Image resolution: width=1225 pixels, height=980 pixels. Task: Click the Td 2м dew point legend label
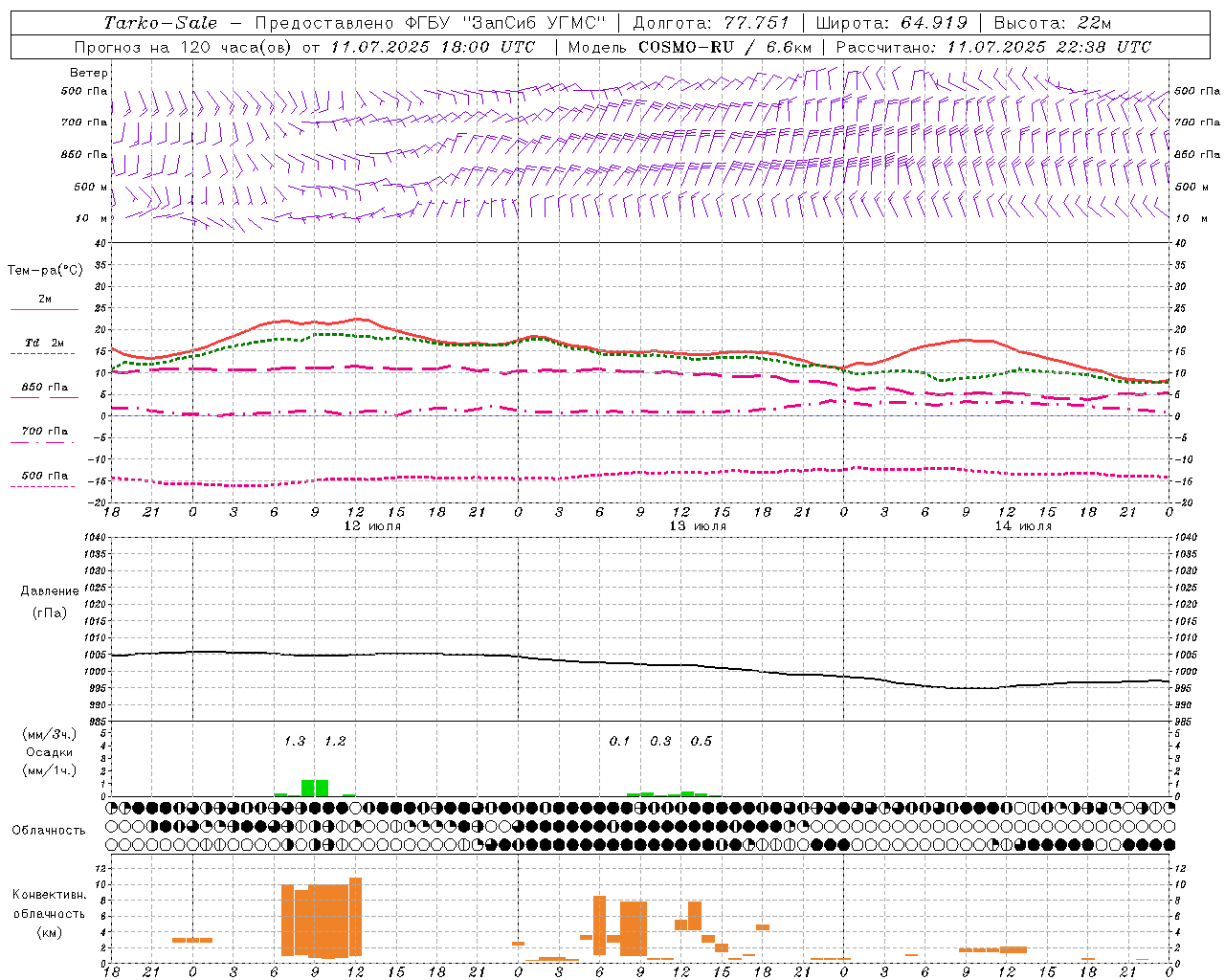click(44, 343)
